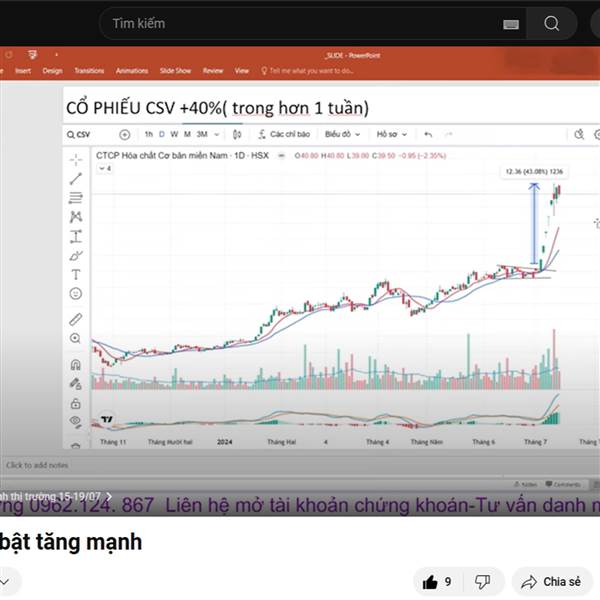Click the Tell me what you want to do box
The image size is (600, 600).
pyautogui.click(x=307, y=71)
